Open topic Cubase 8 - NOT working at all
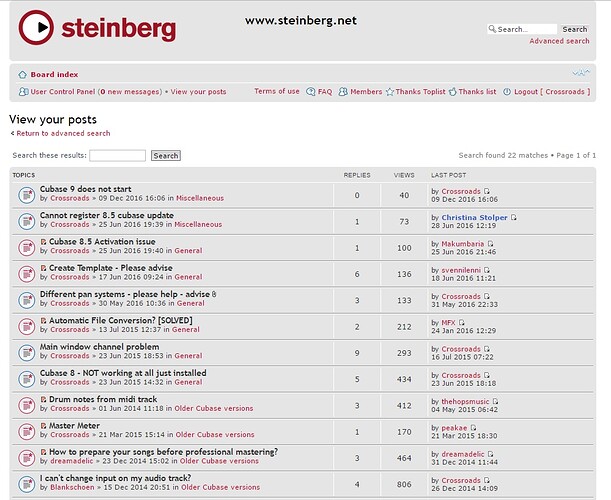This screenshot has height=500, width=611. pyautogui.click(x=123, y=373)
